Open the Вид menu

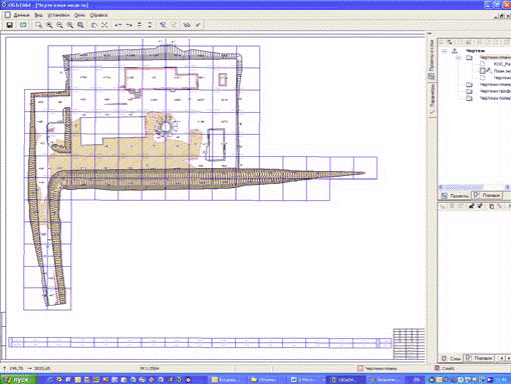39,15
